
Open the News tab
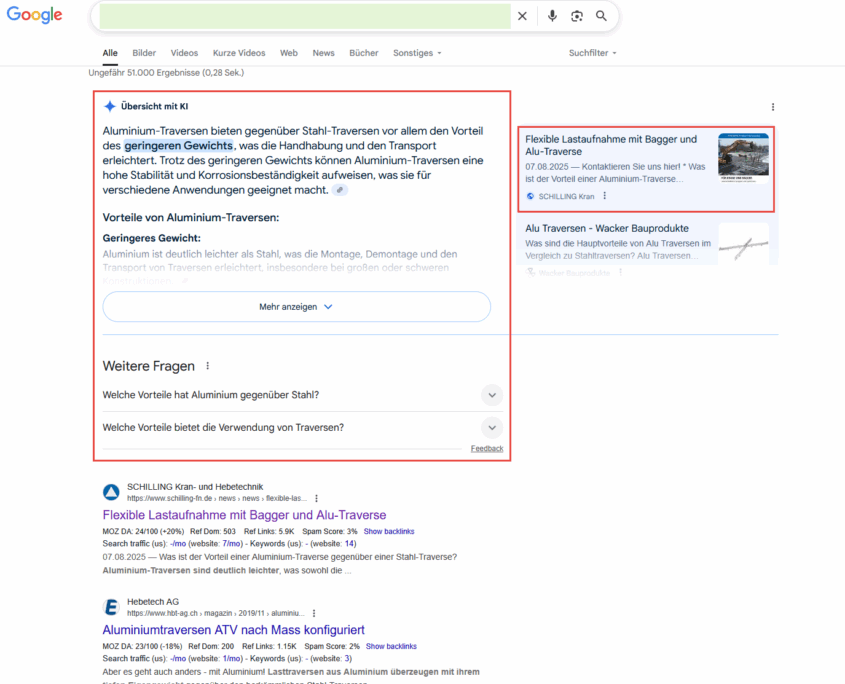323,53
